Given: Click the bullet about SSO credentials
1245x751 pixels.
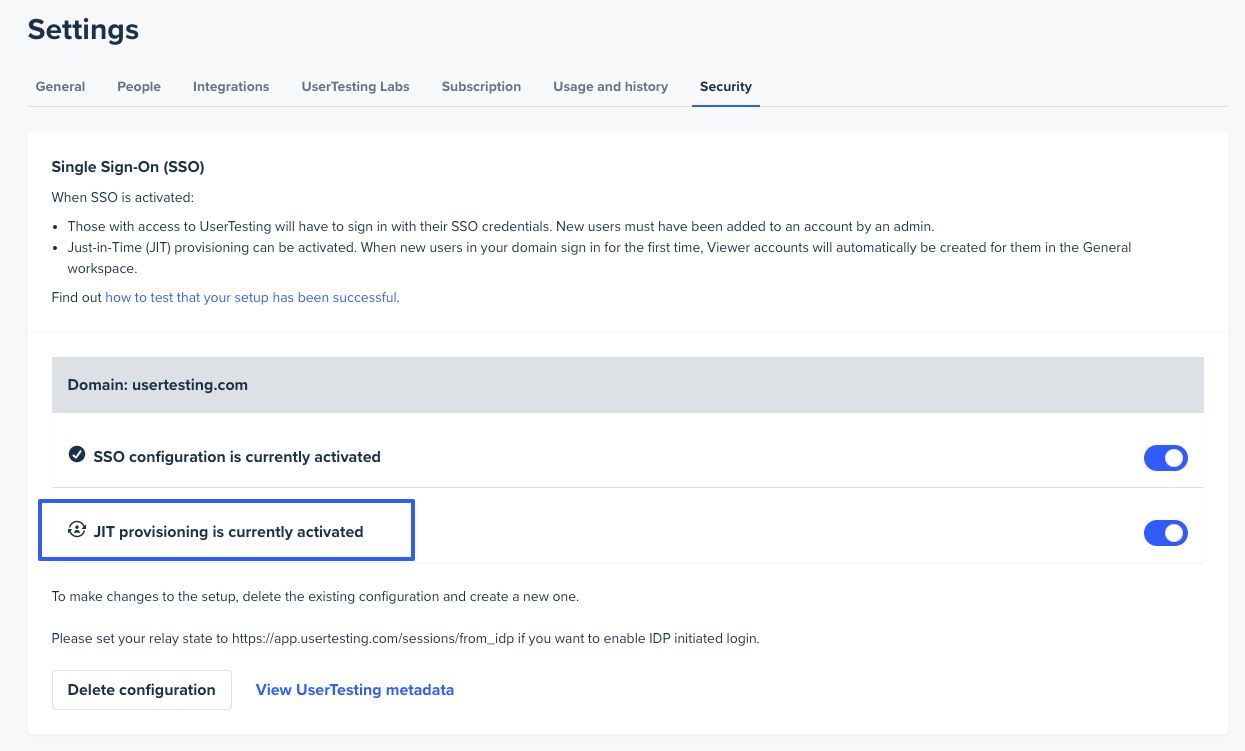Looking at the screenshot, I should tap(501, 226).
